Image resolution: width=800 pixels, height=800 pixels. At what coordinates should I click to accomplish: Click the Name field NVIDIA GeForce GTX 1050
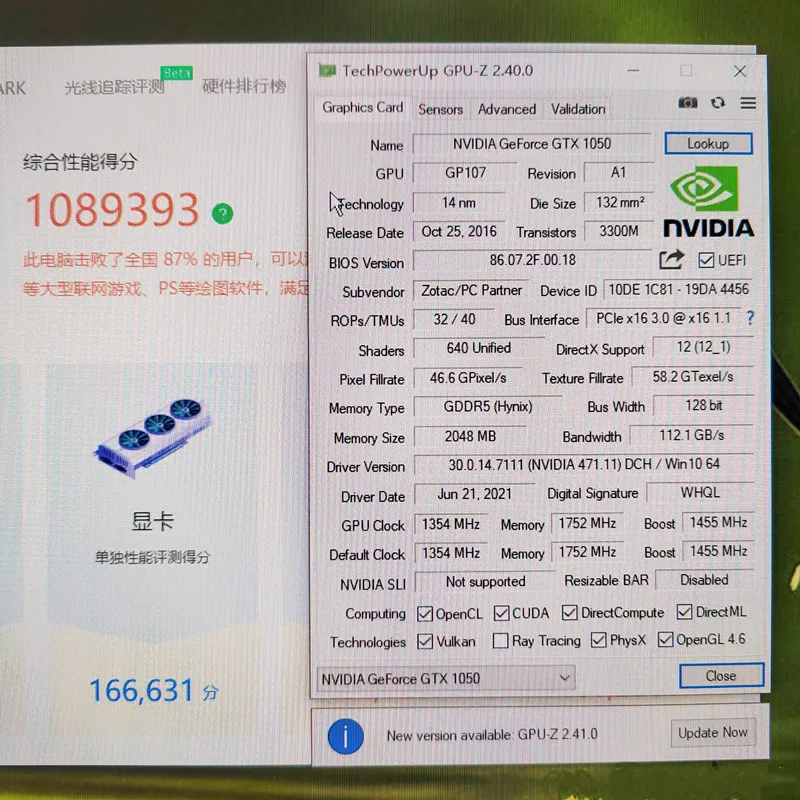point(532,144)
